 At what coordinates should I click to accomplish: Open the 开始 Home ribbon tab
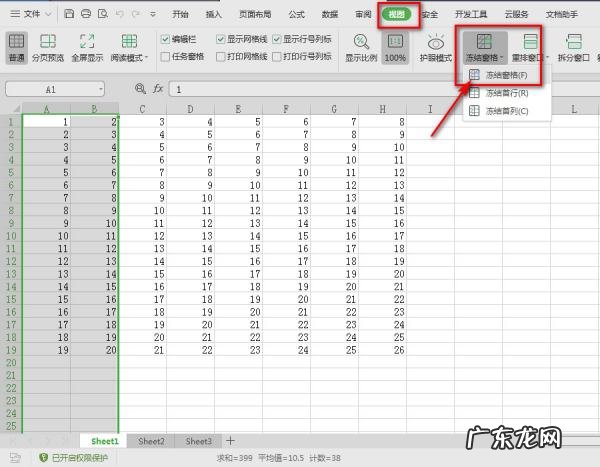pos(180,15)
